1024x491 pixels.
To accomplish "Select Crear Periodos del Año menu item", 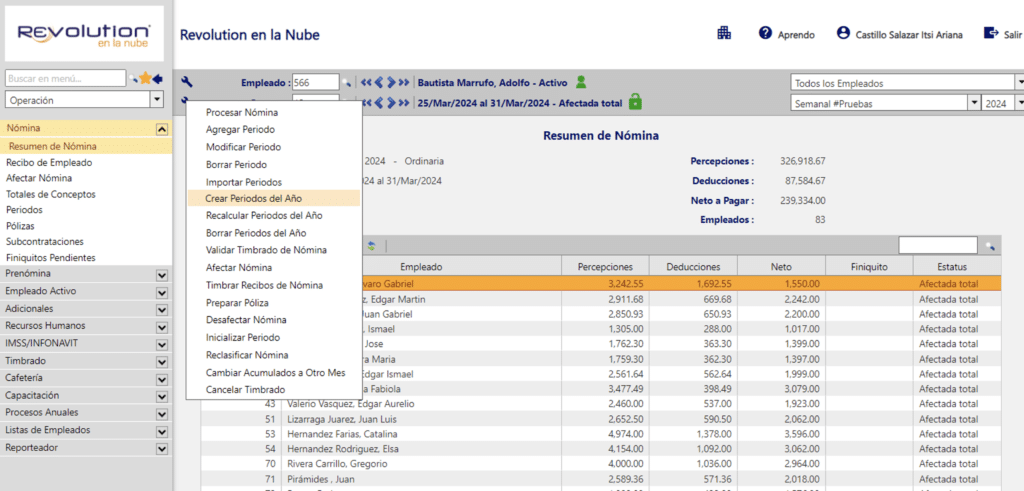I will tap(264, 198).
